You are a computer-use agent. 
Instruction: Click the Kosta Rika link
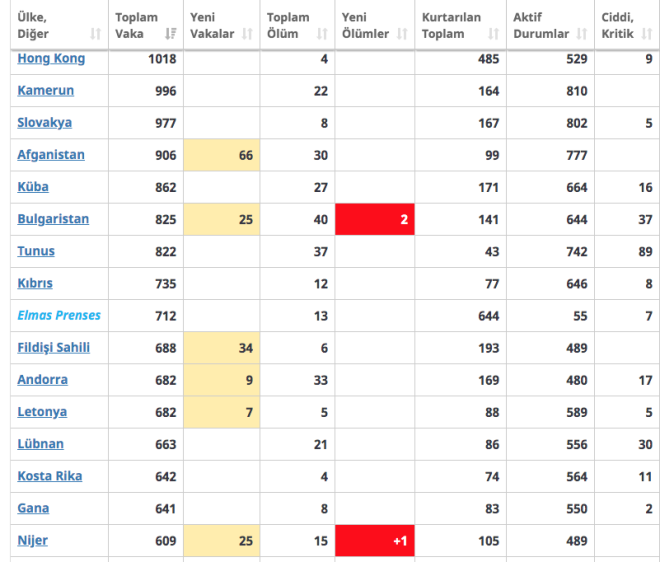coord(49,476)
